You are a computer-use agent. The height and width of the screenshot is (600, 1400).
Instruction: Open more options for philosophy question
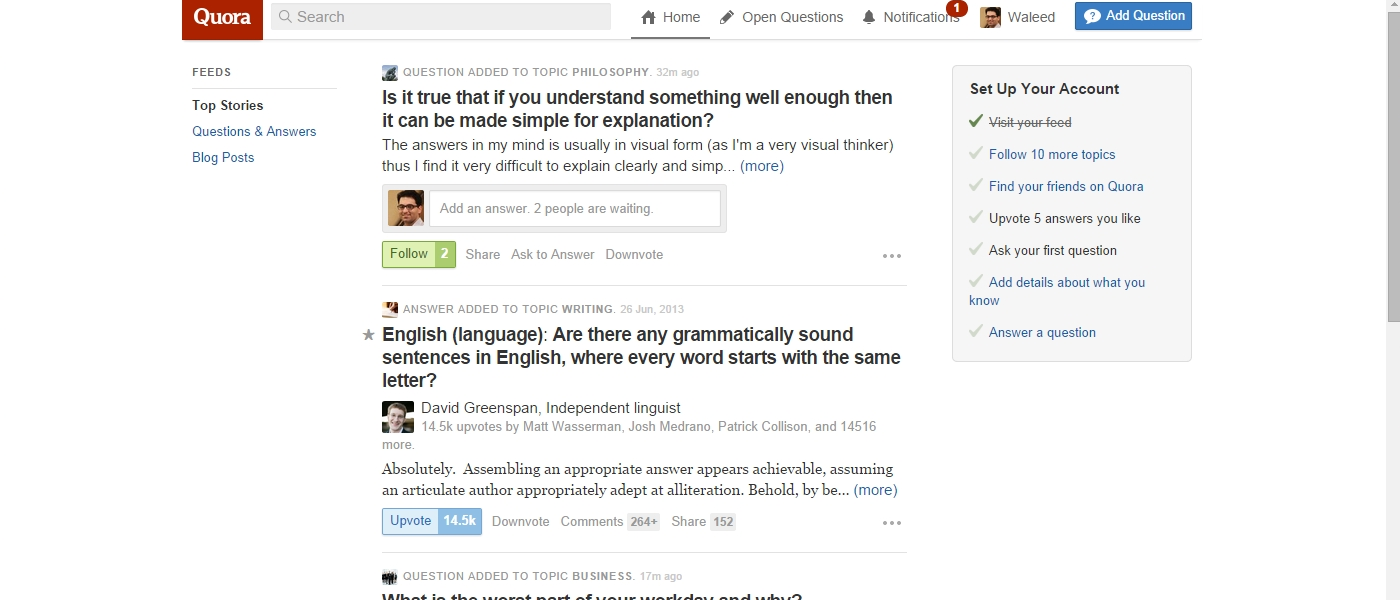[892, 256]
